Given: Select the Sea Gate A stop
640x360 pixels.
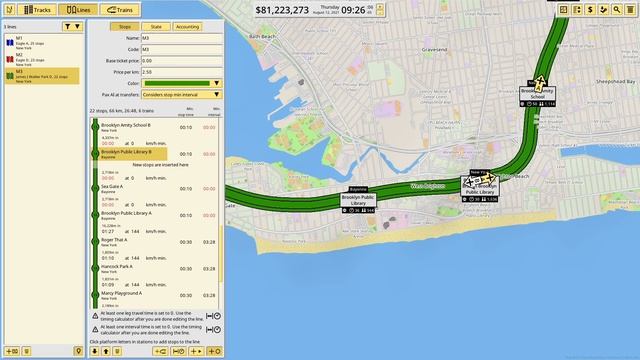Looking at the screenshot, I should click(130, 189).
